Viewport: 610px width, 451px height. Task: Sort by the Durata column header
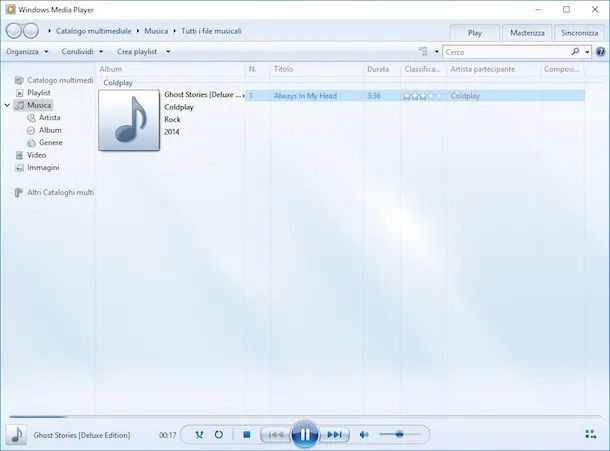[382, 69]
